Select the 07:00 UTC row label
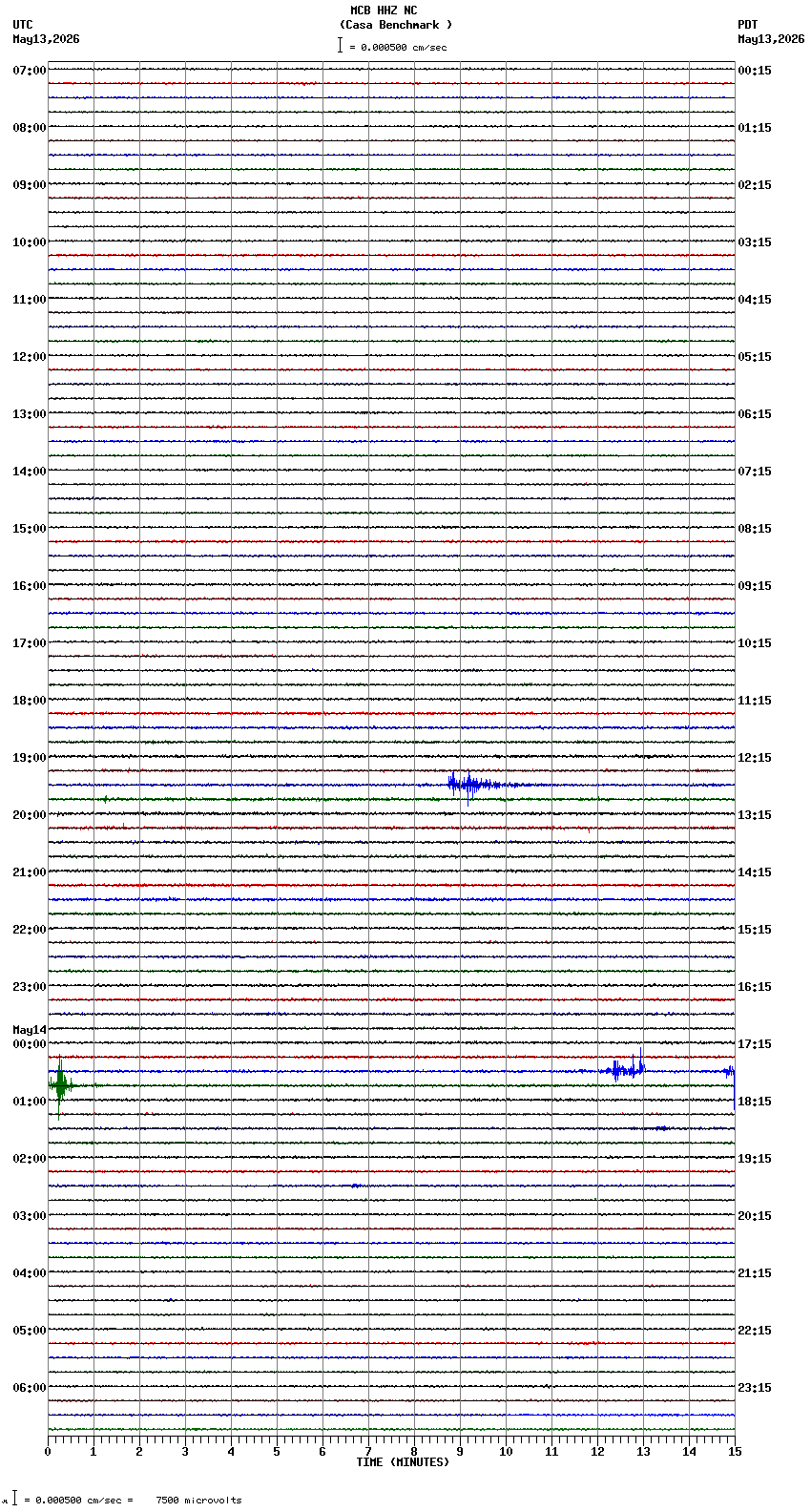This screenshot has height=1512, width=811. (x=30, y=71)
